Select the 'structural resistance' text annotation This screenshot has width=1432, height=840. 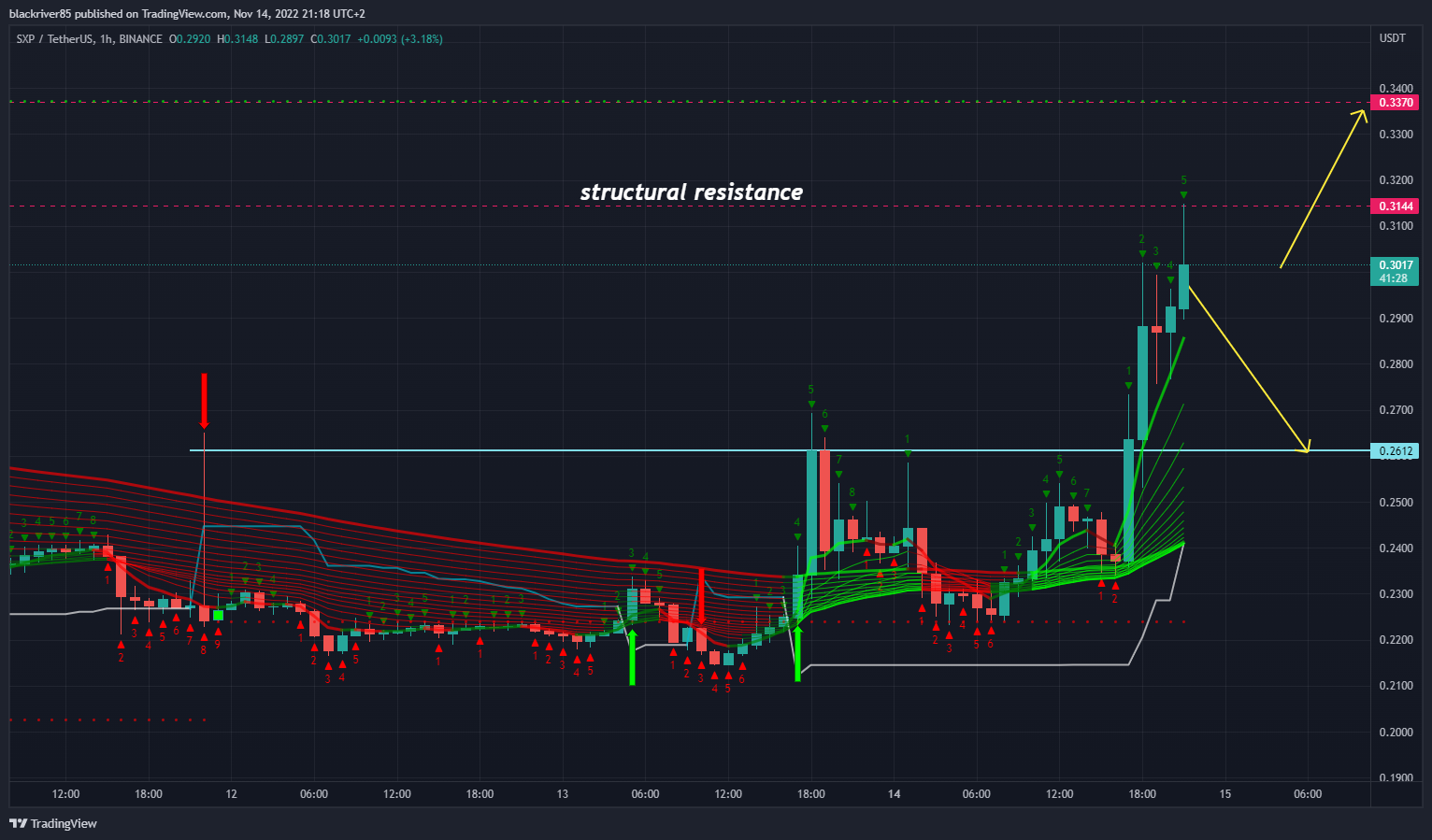tap(691, 192)
